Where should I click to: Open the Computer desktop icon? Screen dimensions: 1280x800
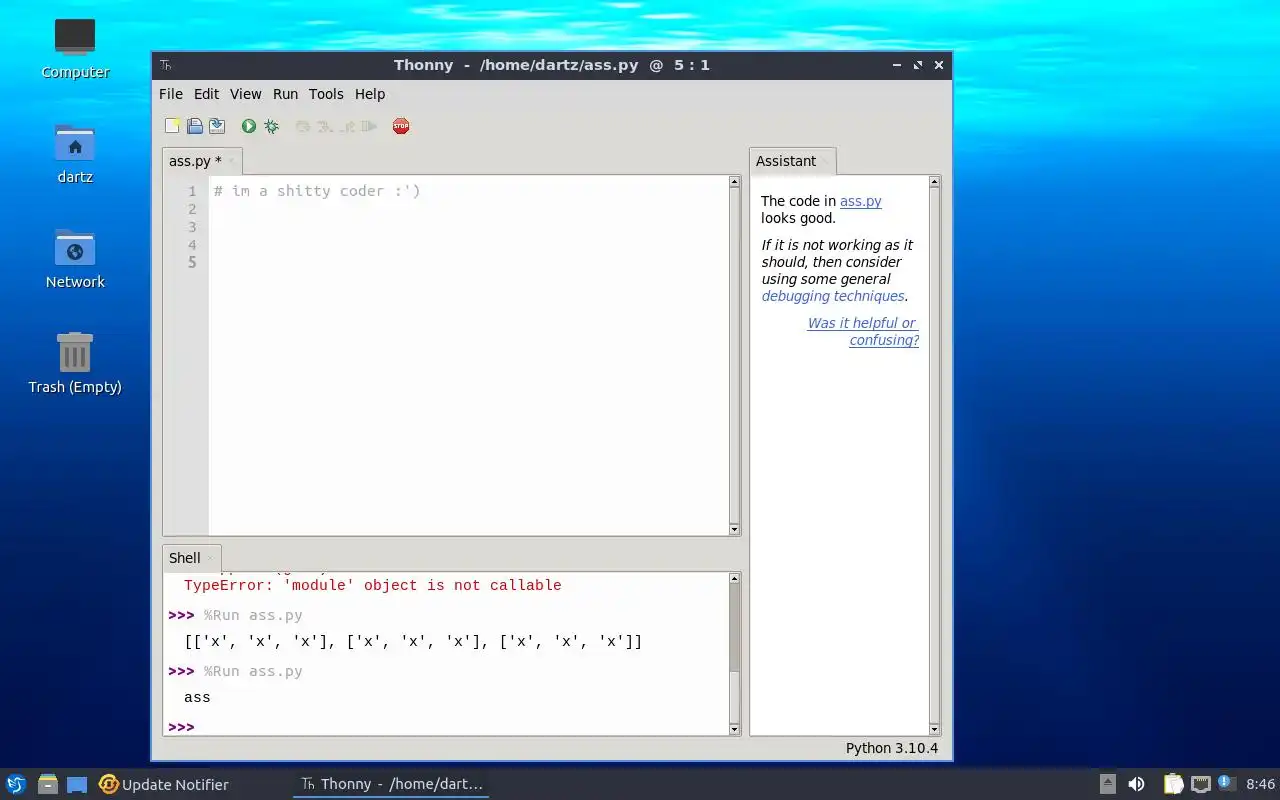pyautogui.click(x=75, y=48)
